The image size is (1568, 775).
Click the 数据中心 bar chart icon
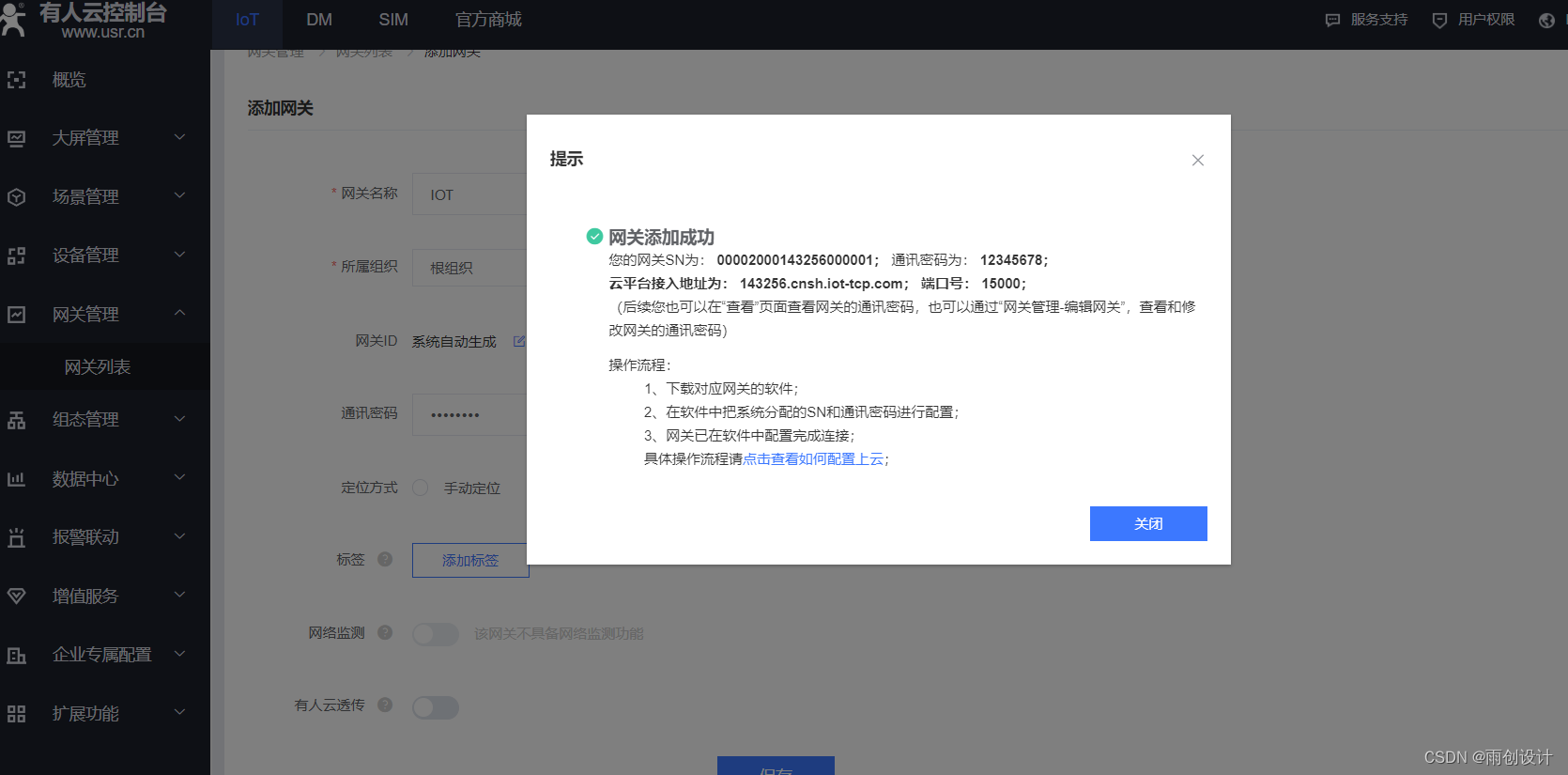point(17,479)
